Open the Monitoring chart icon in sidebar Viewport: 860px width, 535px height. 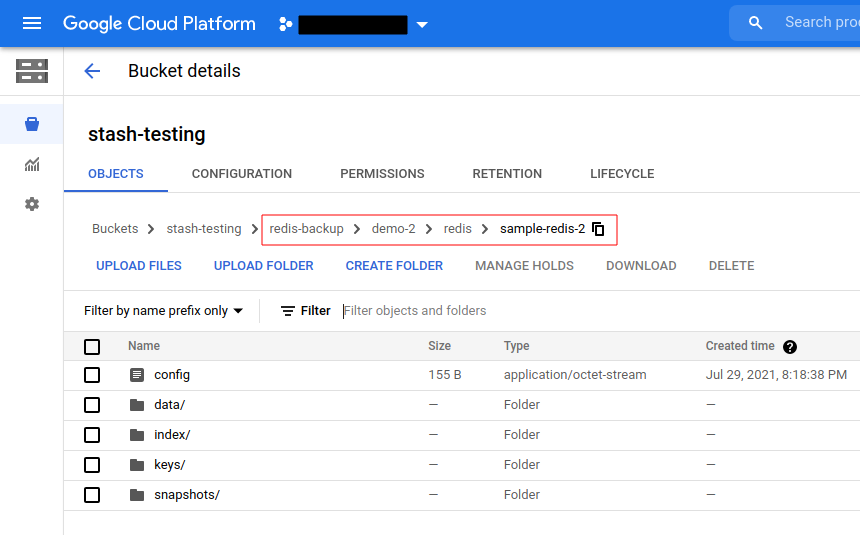[x=32, y=164]
